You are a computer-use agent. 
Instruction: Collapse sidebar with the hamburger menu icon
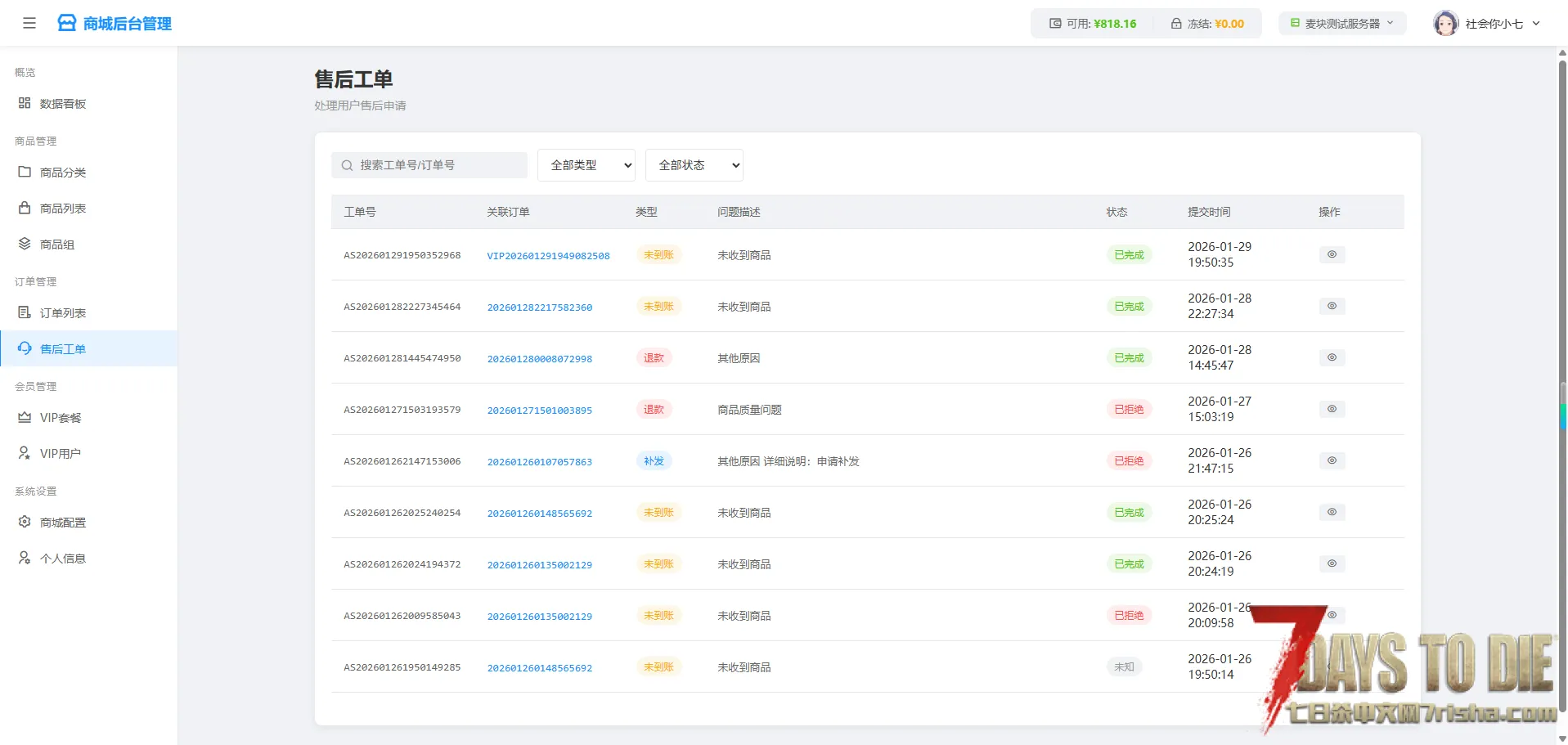29,23
